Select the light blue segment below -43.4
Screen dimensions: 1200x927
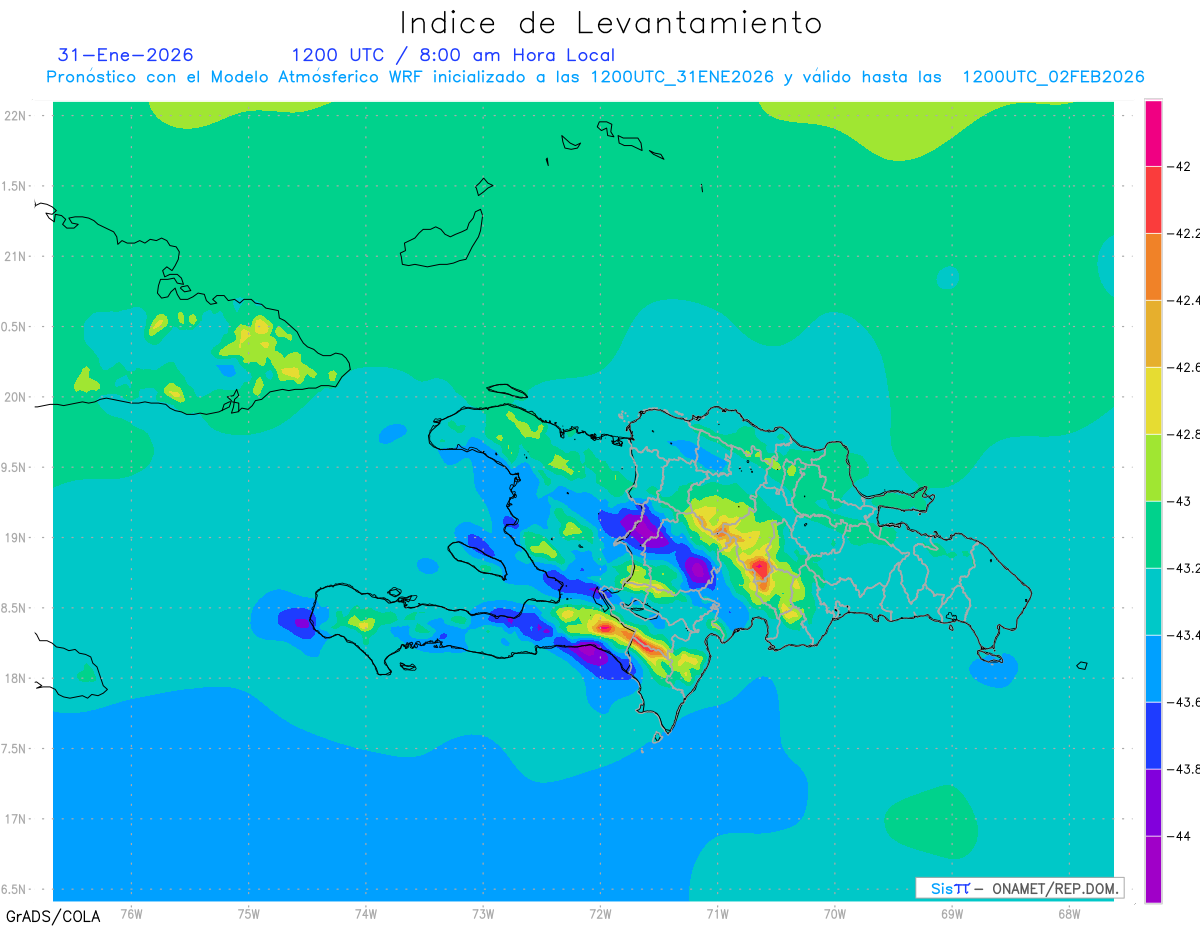coord(1153,669)
